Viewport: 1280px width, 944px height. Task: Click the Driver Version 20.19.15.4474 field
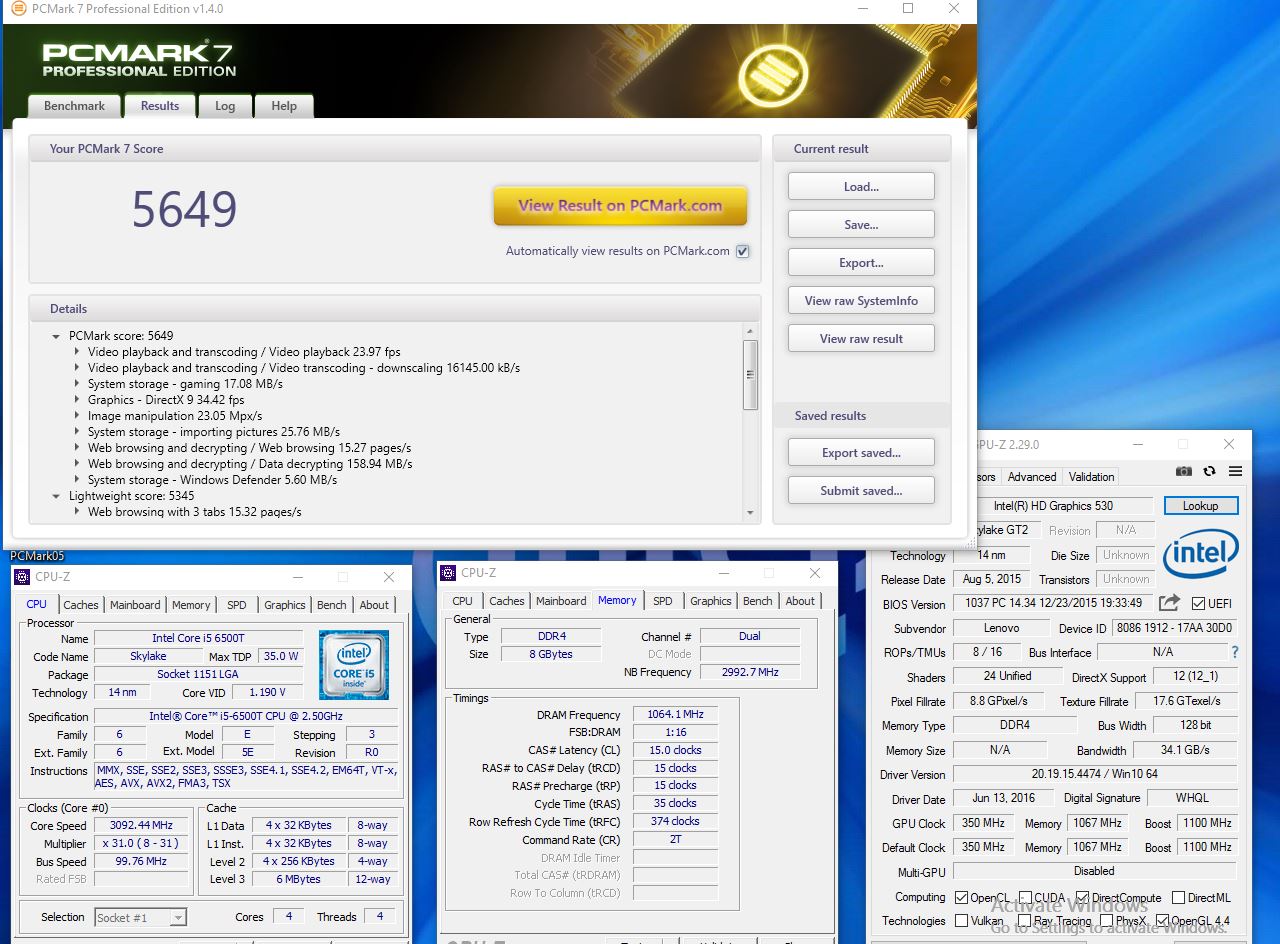(1094, 774)
